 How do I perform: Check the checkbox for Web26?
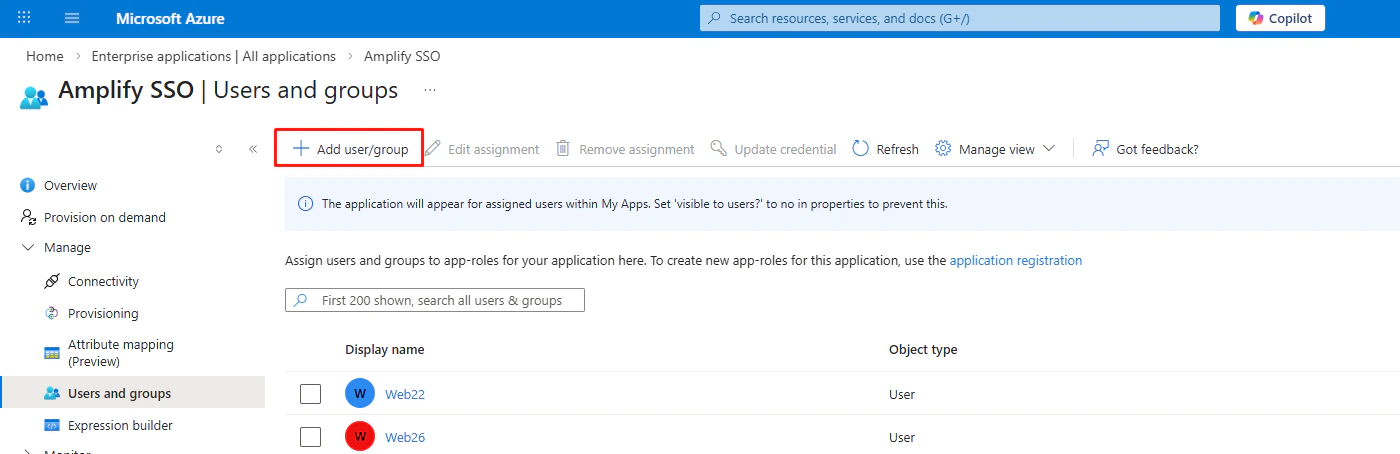[x=310, y=437]
